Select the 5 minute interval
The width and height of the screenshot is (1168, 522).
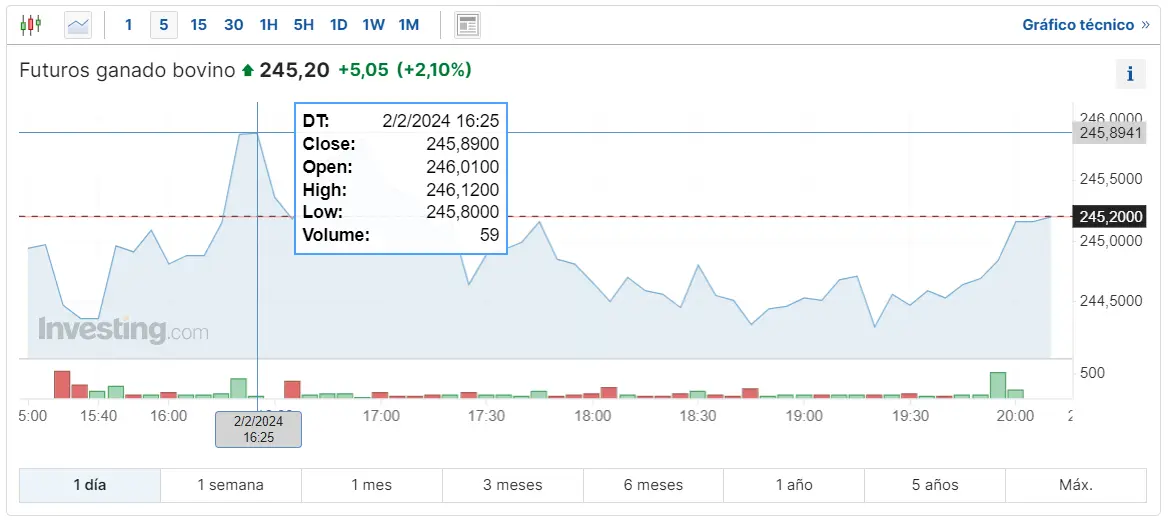pos(163,24)
